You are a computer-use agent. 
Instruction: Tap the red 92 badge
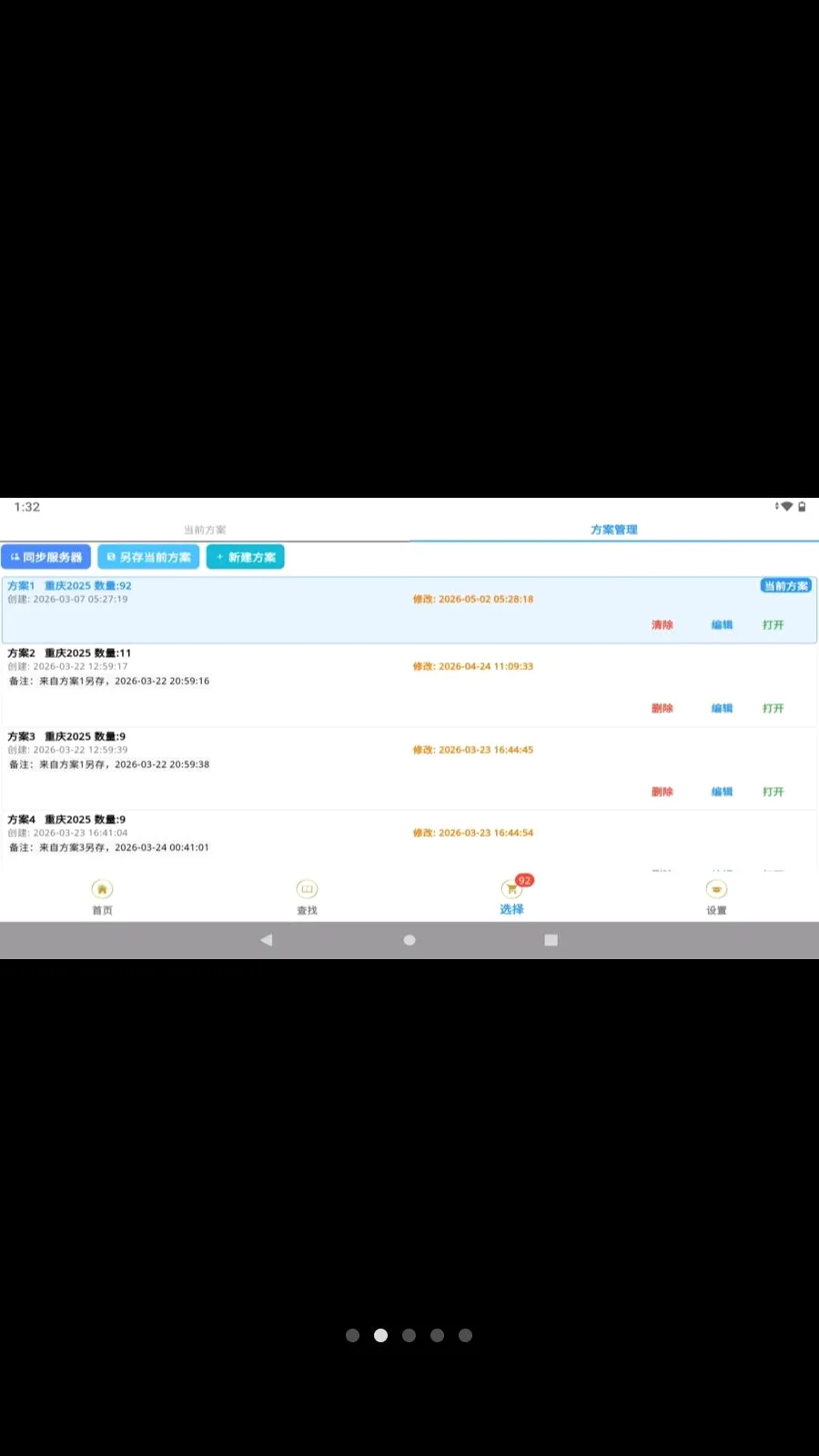pos(524,880)
